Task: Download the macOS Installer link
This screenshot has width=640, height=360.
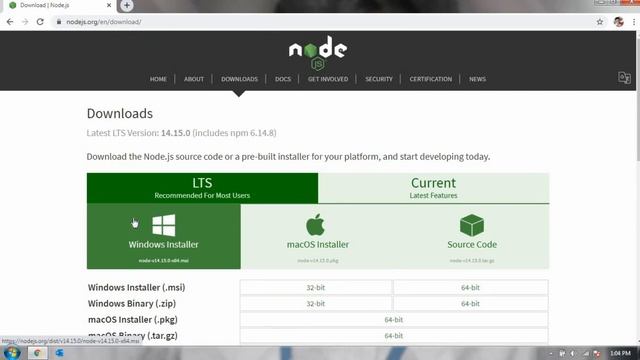Action: (318, 236)
